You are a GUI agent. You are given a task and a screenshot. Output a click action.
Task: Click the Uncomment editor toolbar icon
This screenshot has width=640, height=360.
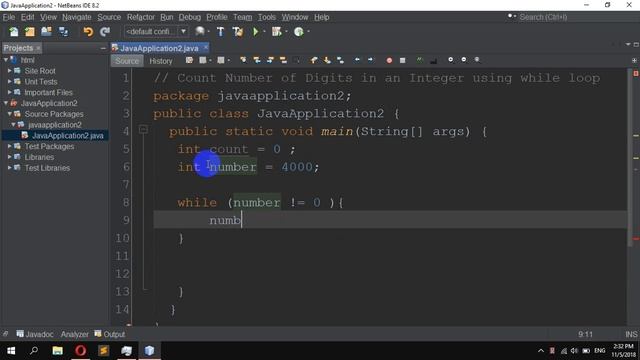click(x=433, y=60)
